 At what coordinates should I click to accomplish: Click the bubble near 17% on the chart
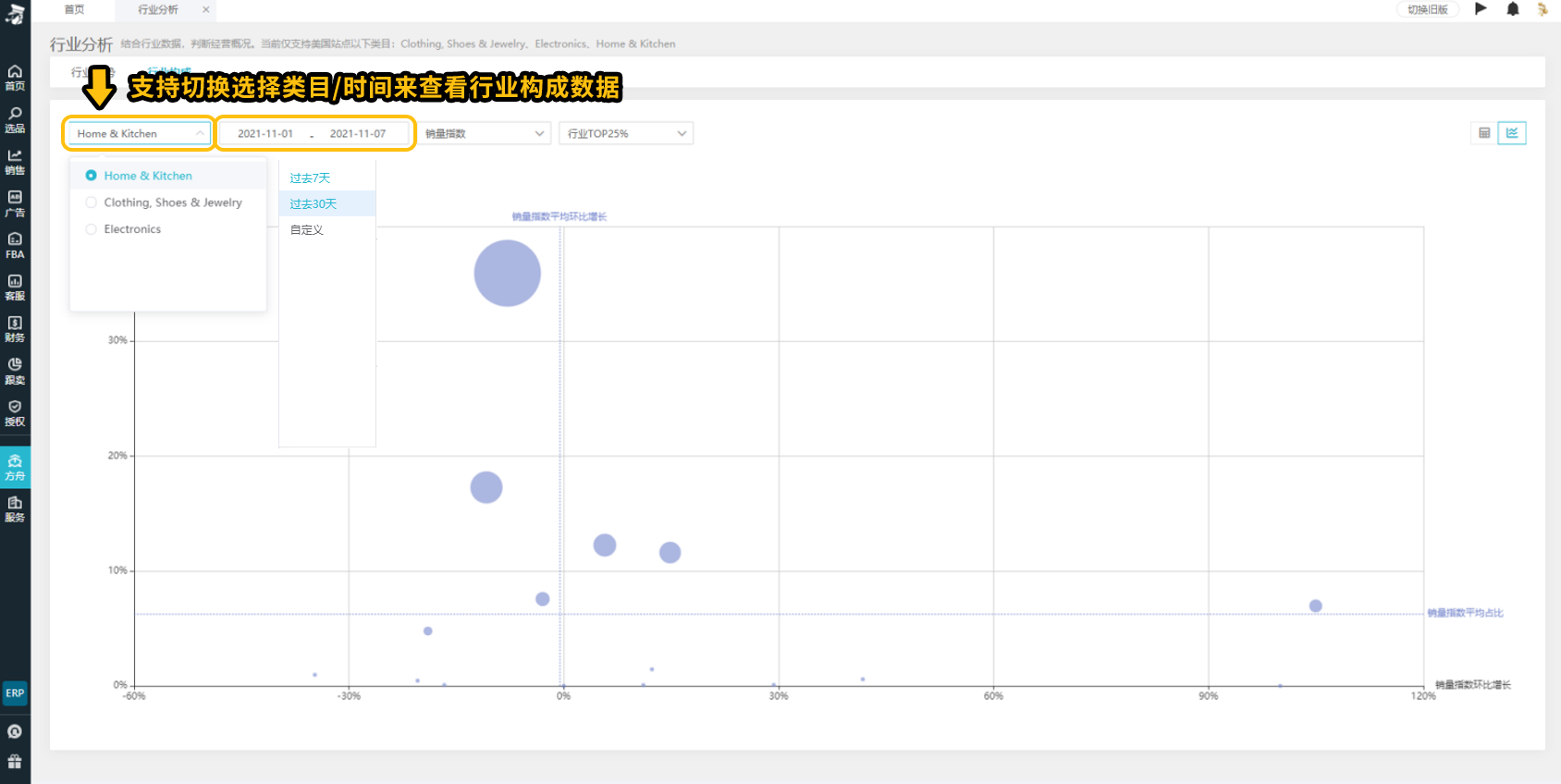[486, 487]
